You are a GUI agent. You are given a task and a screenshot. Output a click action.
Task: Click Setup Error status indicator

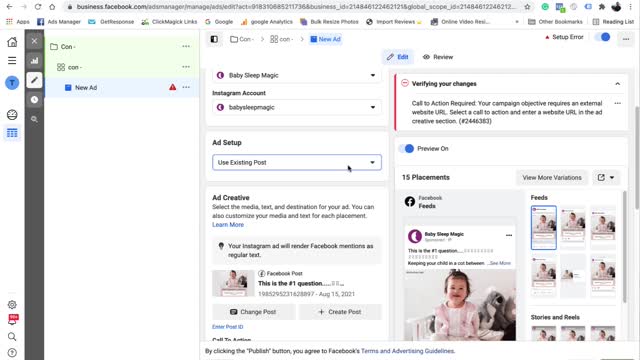pos(564,37)
